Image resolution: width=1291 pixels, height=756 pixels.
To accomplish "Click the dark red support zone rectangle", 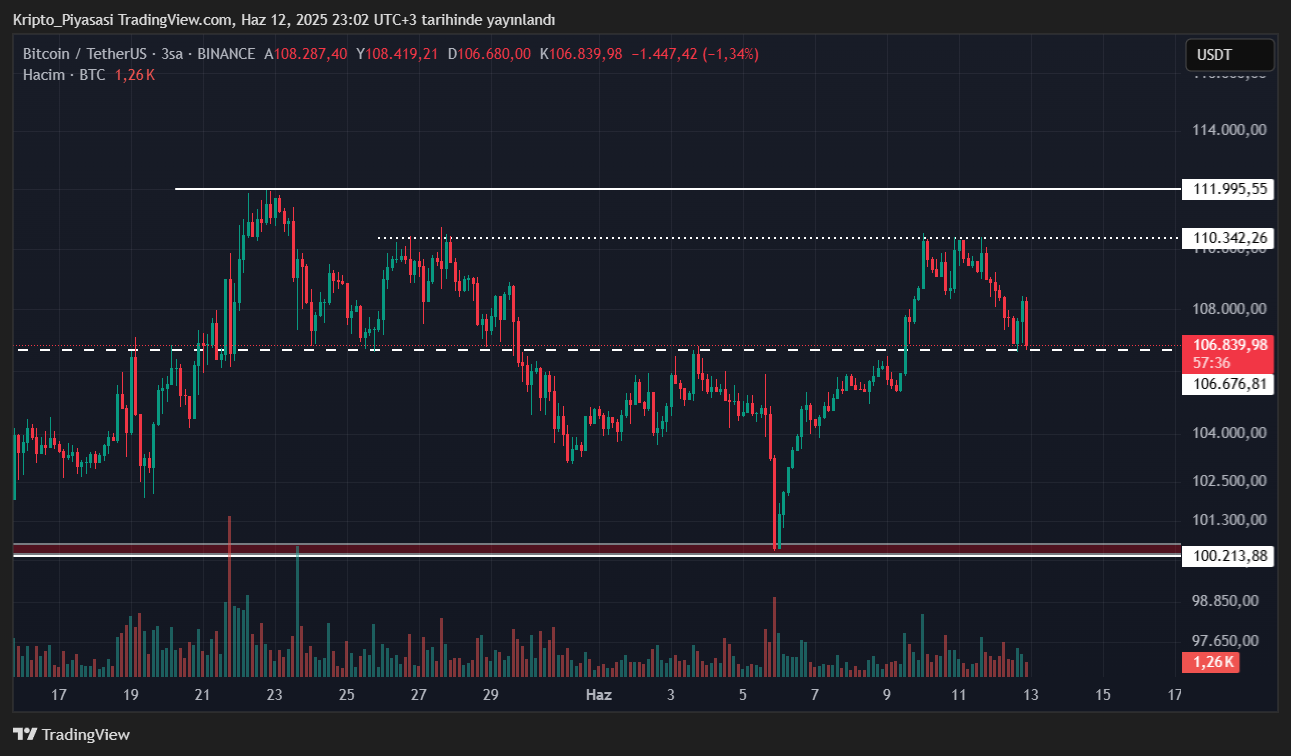I will 500,549.
